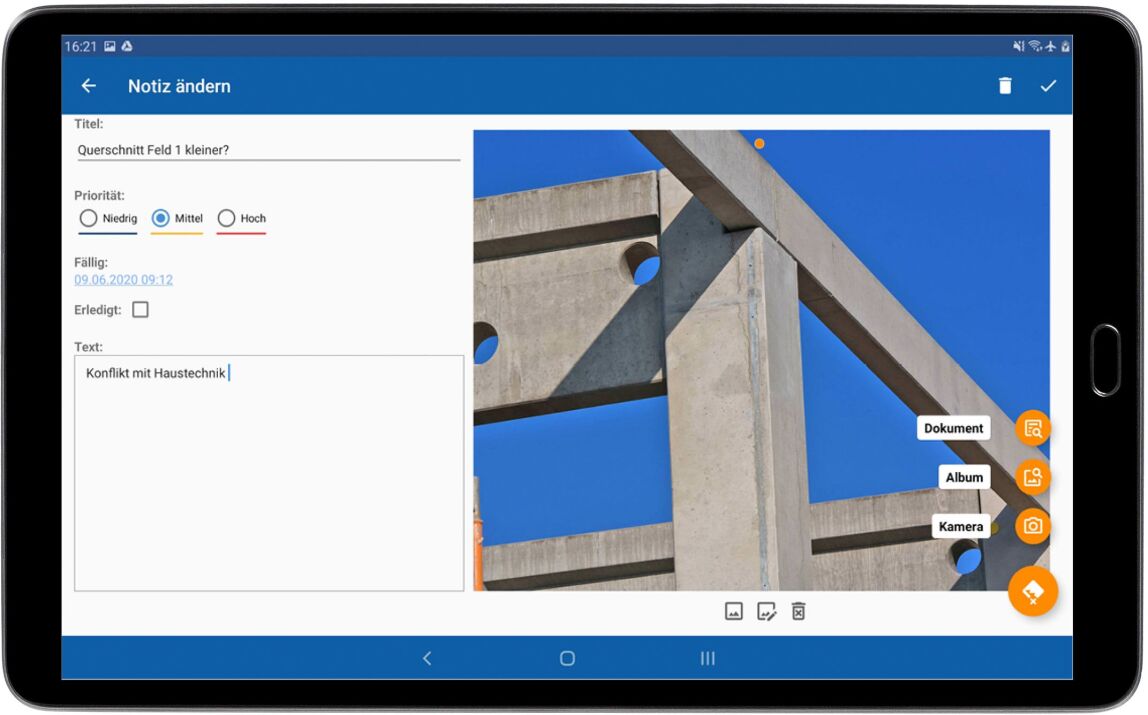Tap the Erledigt: label

[97, 310]
